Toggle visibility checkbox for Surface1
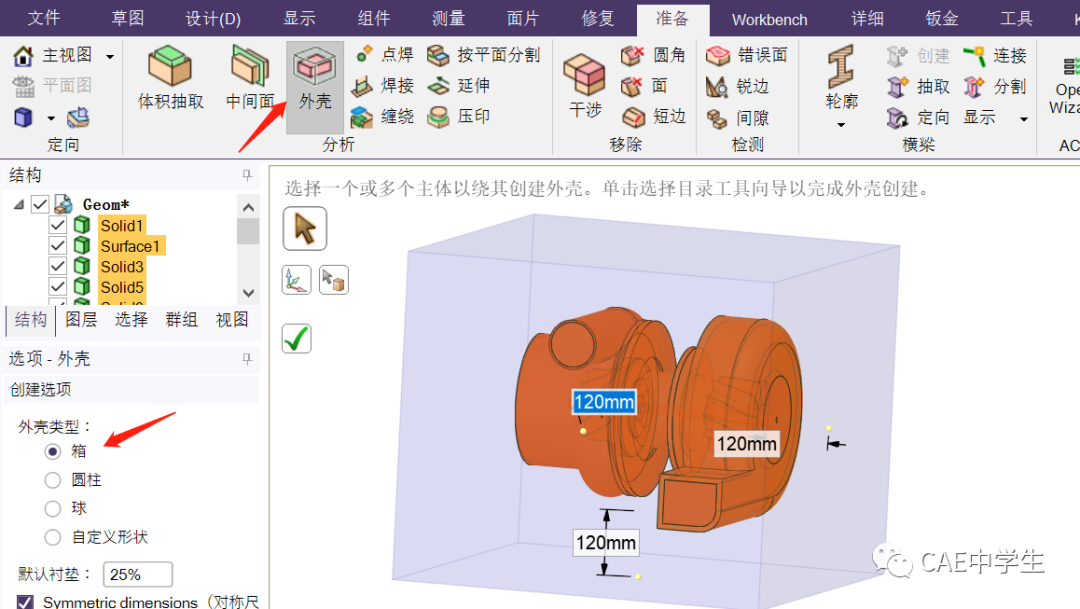This screenshot has width=1080, height=609. 58,246
